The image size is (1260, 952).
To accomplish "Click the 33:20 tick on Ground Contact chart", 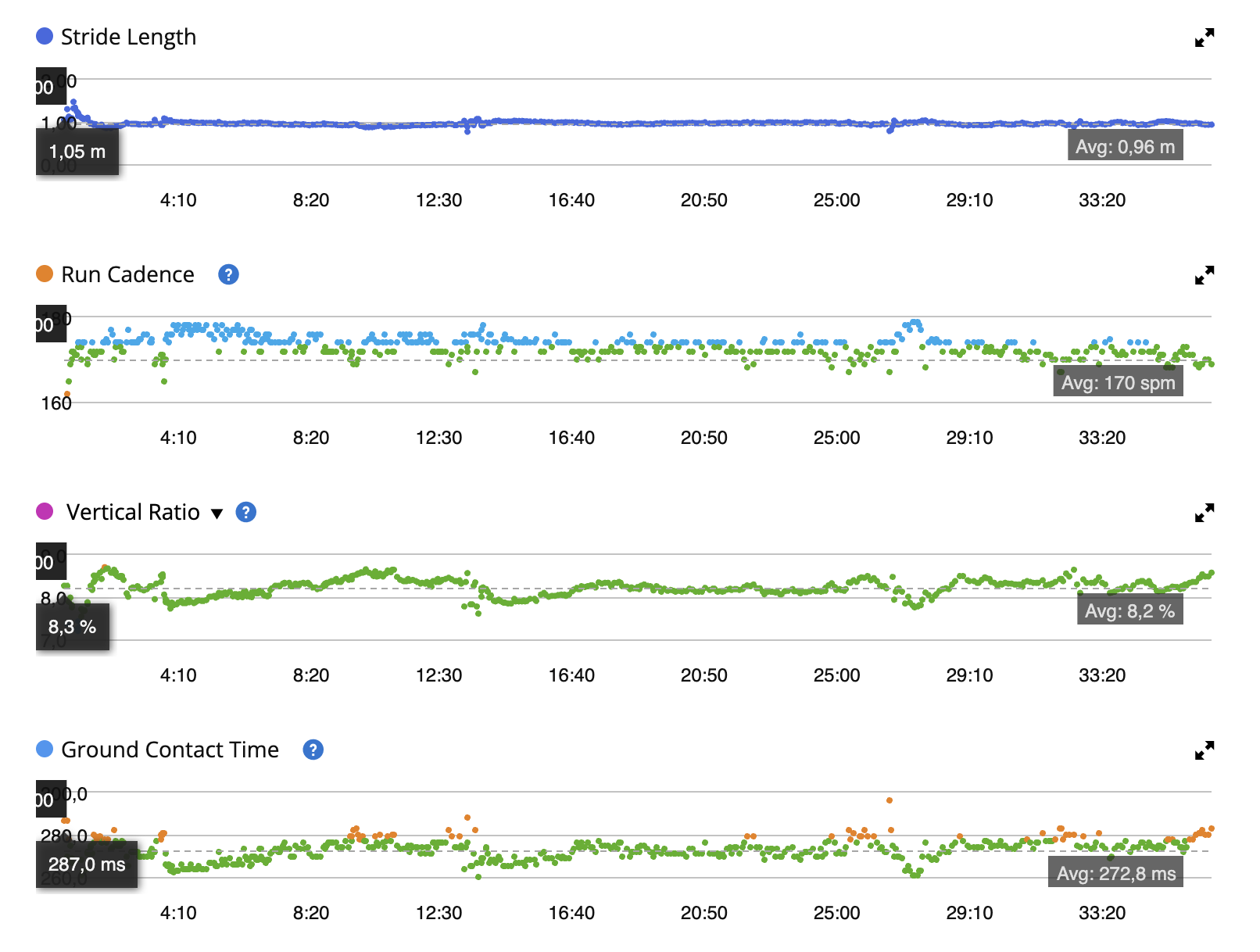I will coord(1102,913).
